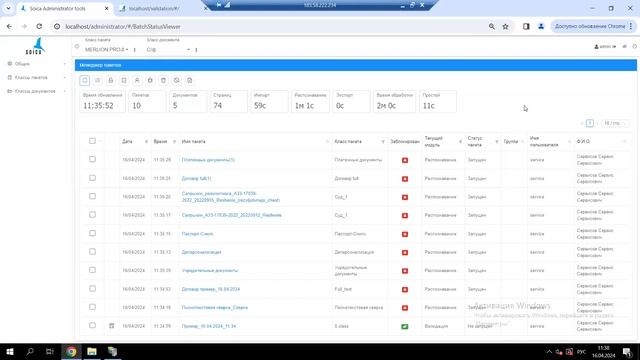
Task: Open the Текущий модуль column filter
Action: [x=460, y=142]
